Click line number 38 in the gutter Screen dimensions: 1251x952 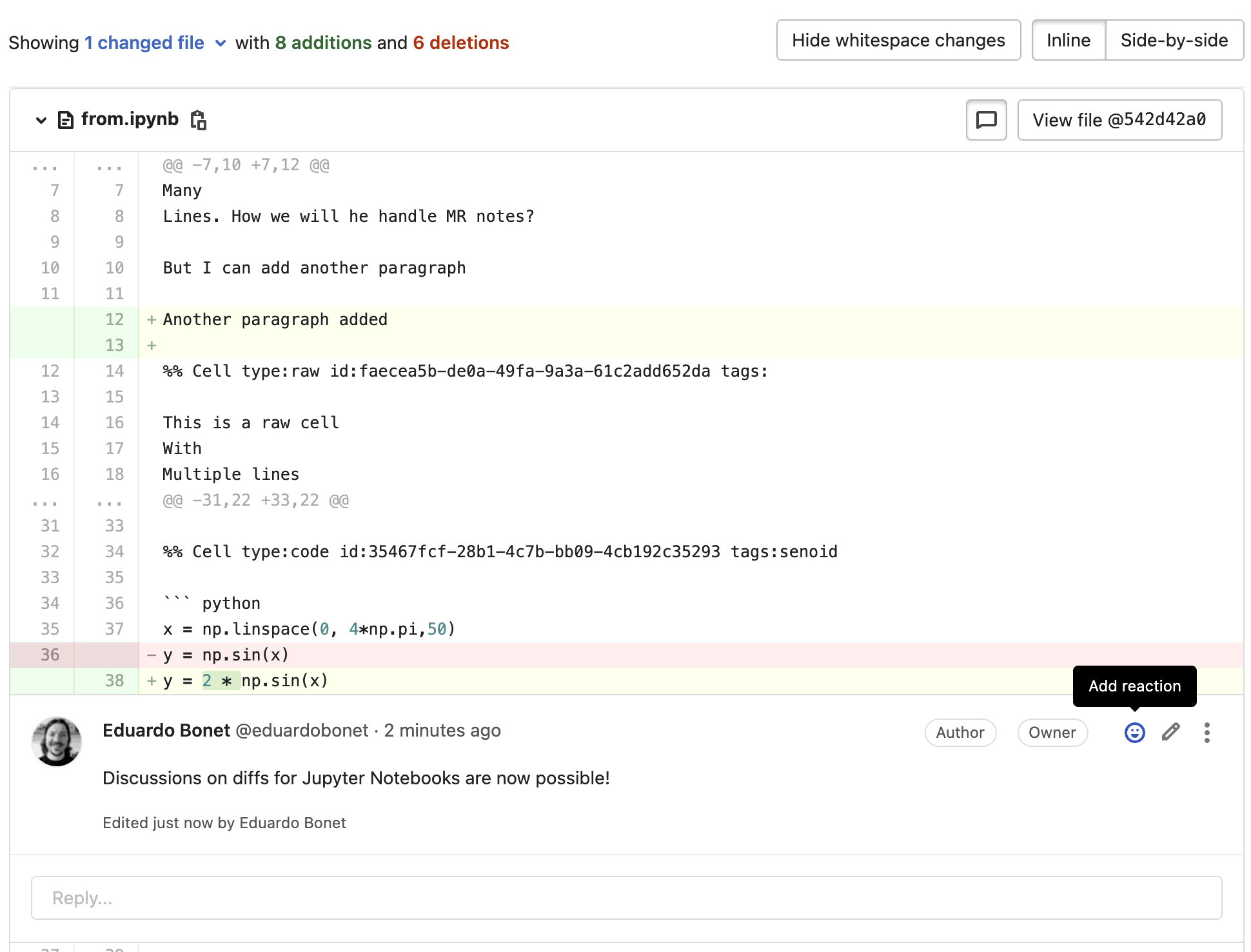coord(114,680)
